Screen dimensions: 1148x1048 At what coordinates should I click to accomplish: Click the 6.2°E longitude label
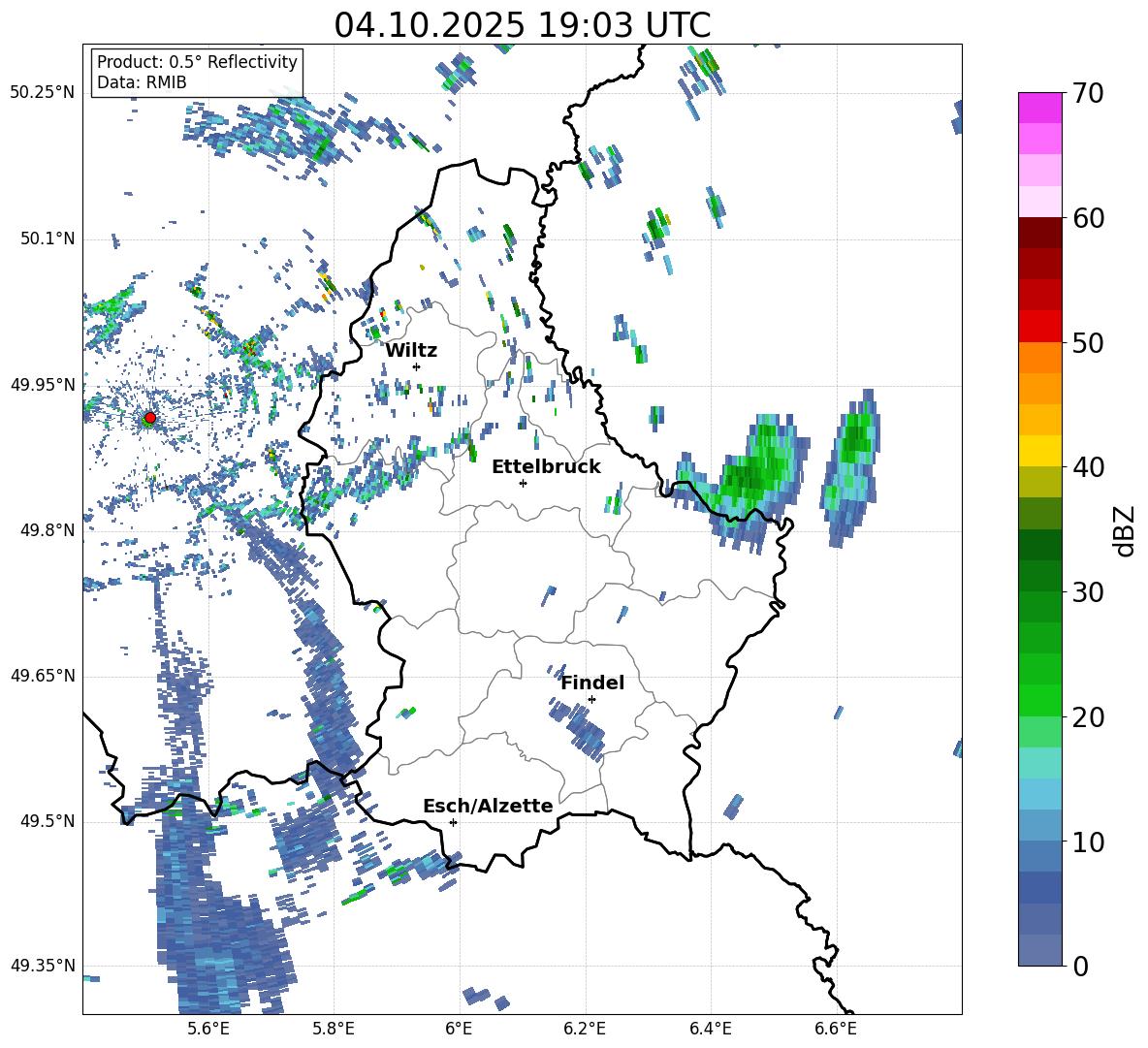point(585,1029)
